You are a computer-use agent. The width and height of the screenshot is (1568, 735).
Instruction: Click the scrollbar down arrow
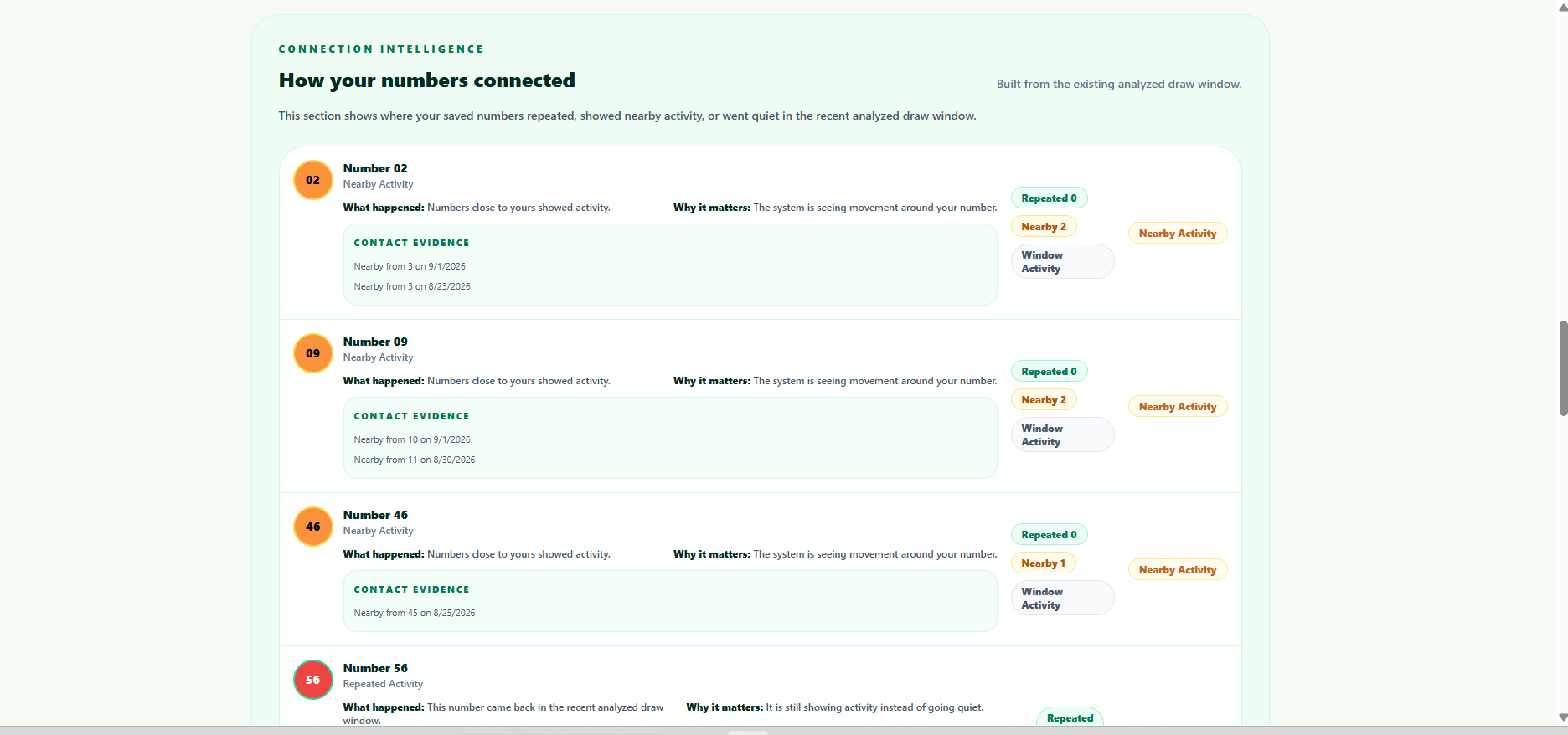(x=1562, y=717)
